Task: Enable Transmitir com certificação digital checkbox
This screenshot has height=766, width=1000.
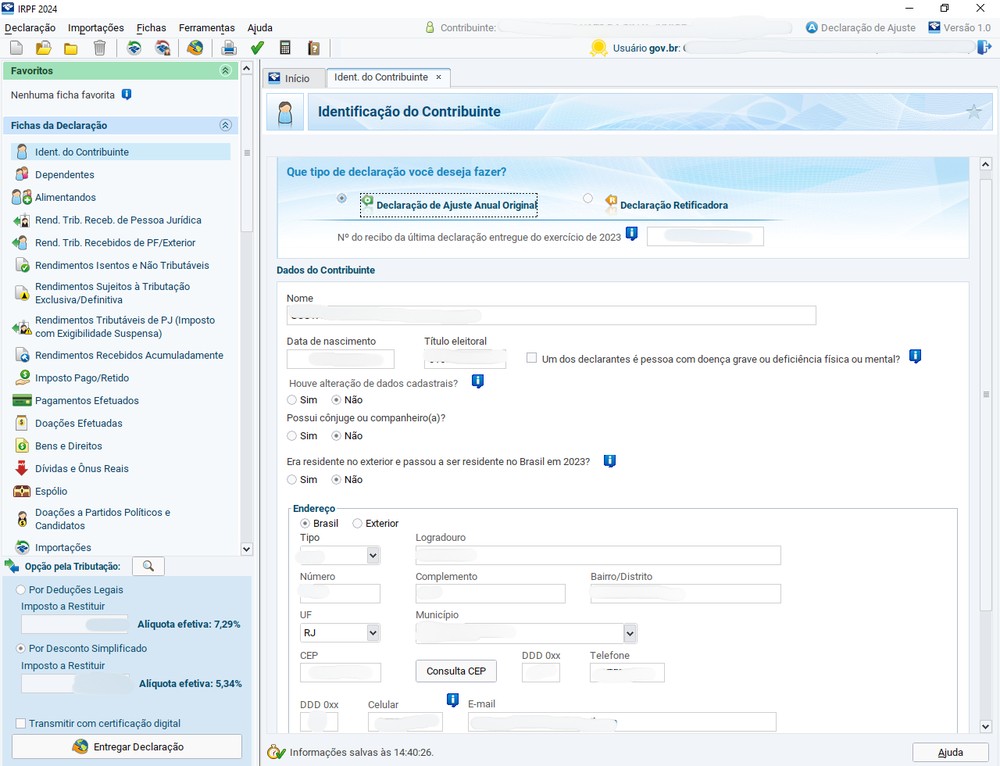Action: click(21, 723)
